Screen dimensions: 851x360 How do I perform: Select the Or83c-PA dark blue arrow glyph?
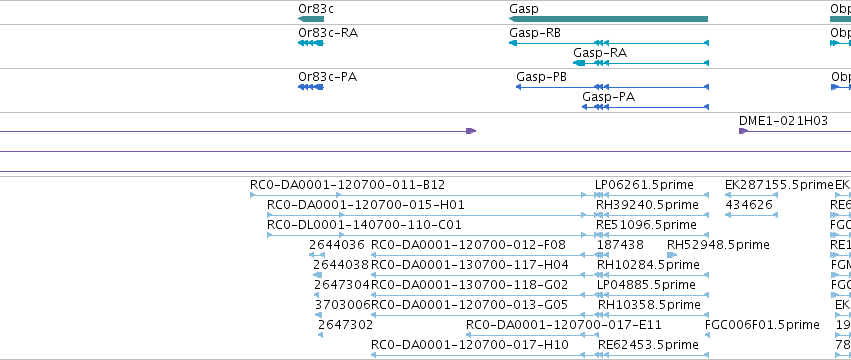pos(311,87)
